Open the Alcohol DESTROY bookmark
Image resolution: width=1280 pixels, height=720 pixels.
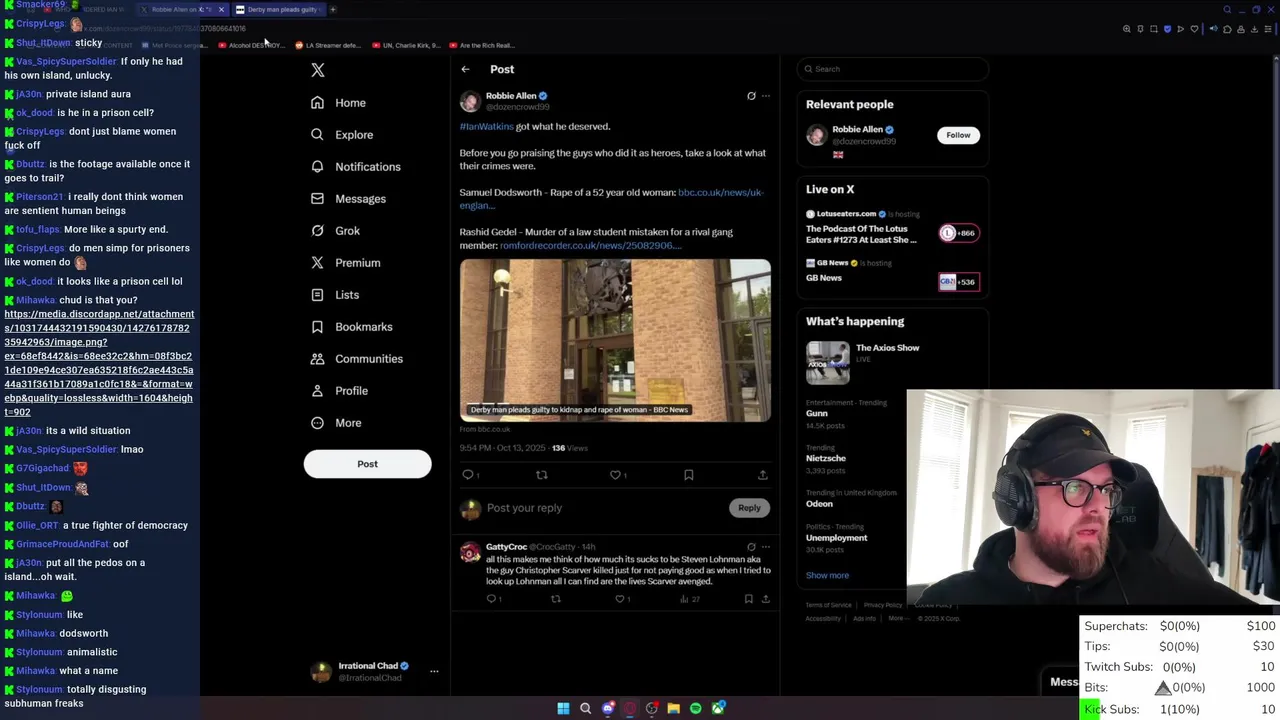251,45
